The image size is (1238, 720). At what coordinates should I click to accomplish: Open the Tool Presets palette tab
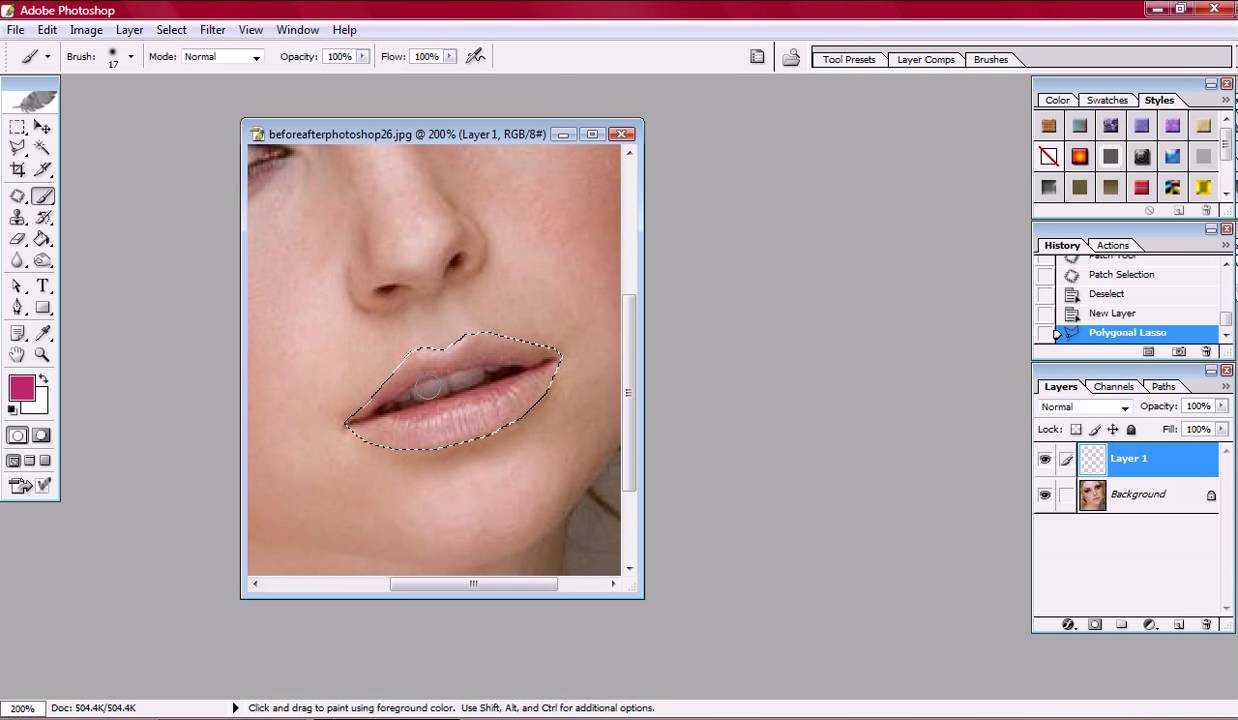(848, 59)
